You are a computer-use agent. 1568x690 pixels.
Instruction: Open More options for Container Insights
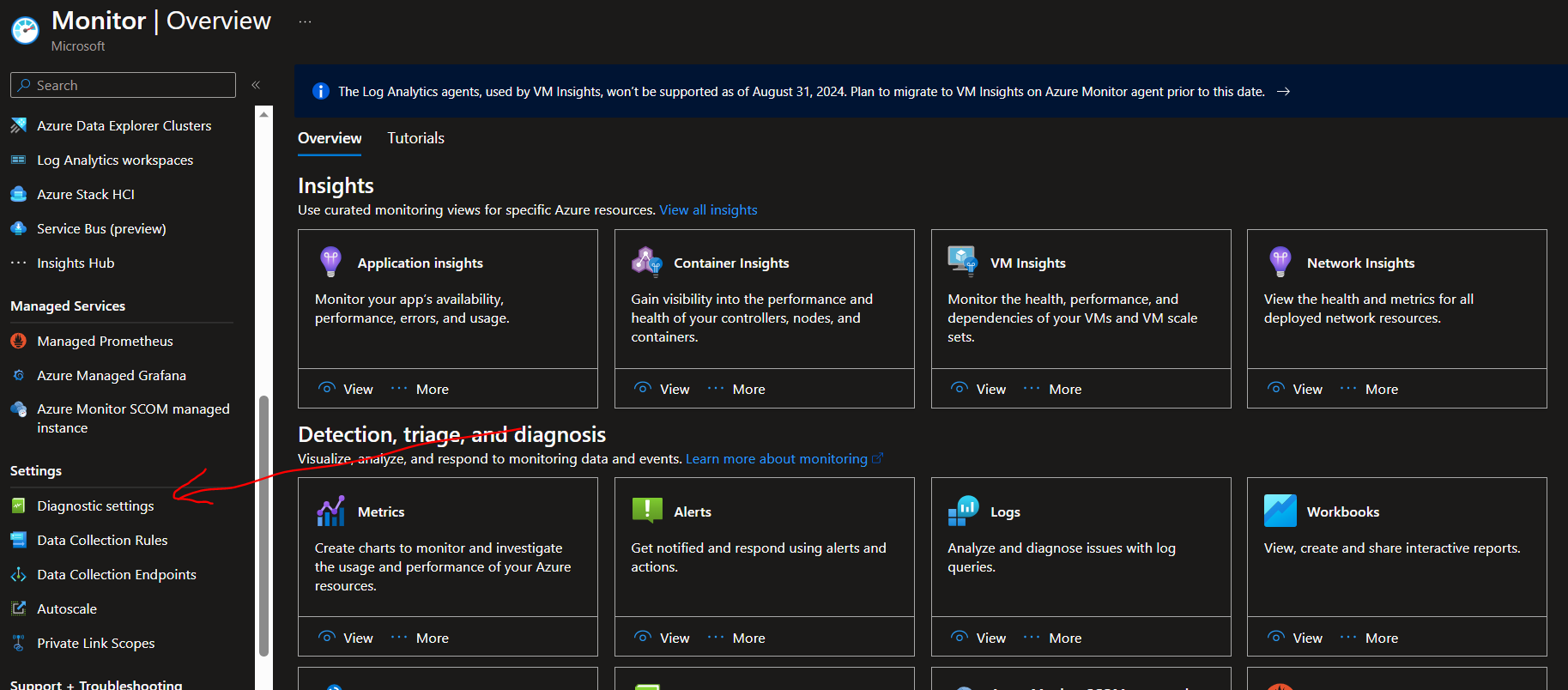[737, 389]
